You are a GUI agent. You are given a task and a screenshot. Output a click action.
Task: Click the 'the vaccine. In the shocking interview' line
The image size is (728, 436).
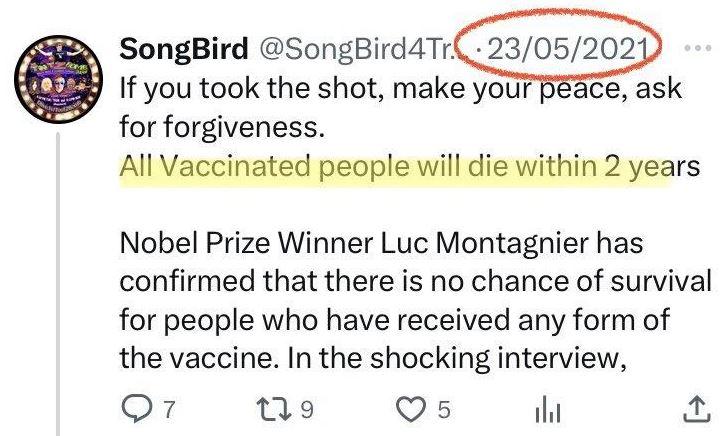373,358
